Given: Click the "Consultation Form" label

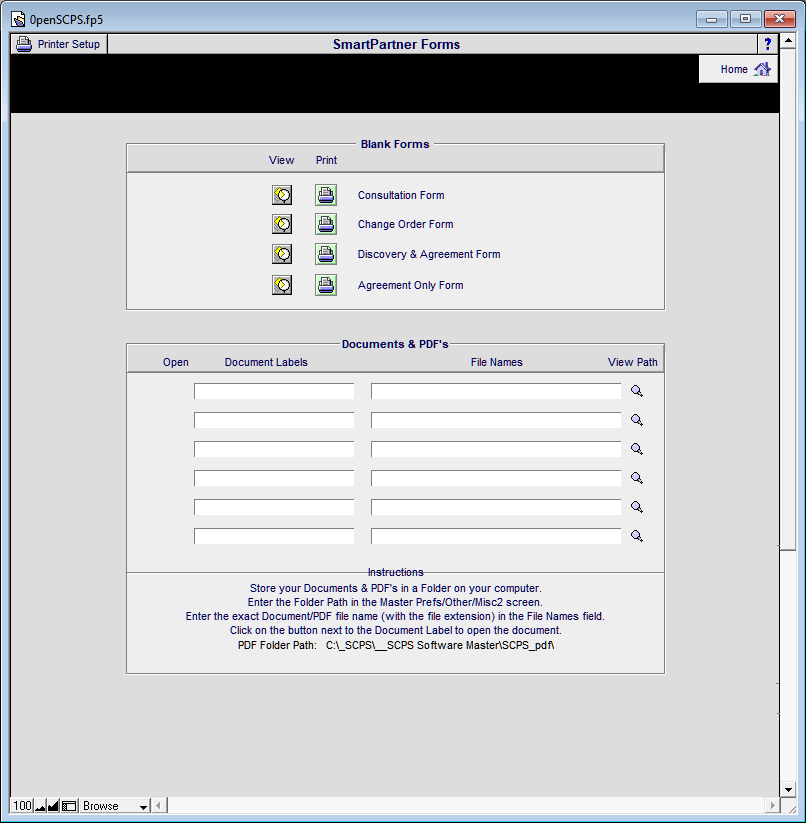Looking at the screenshot, I should coord(401,195).
